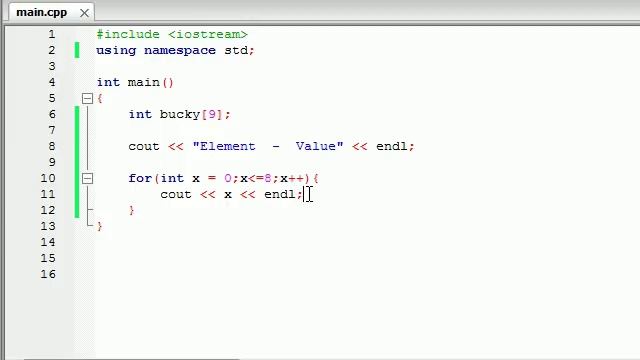Click the closing brace on line 12
This screenshot has height=360, width=640.
131,210
